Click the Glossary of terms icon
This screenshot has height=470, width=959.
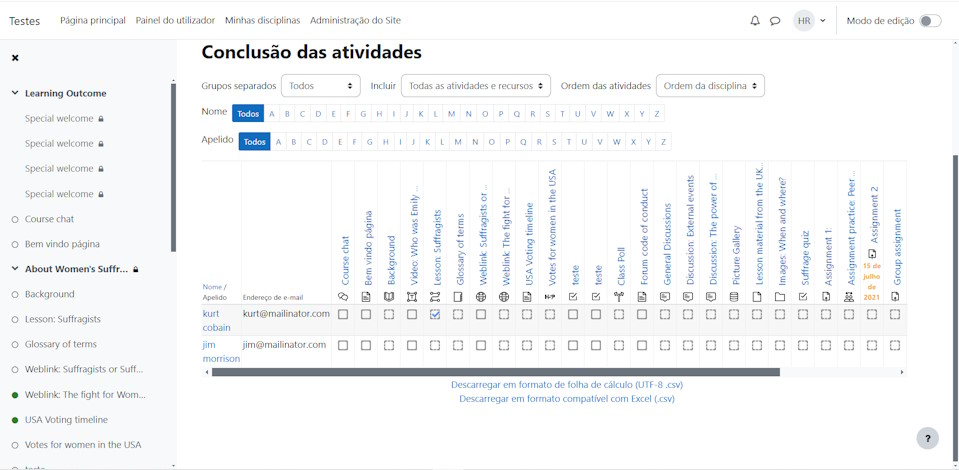[458, 297]
